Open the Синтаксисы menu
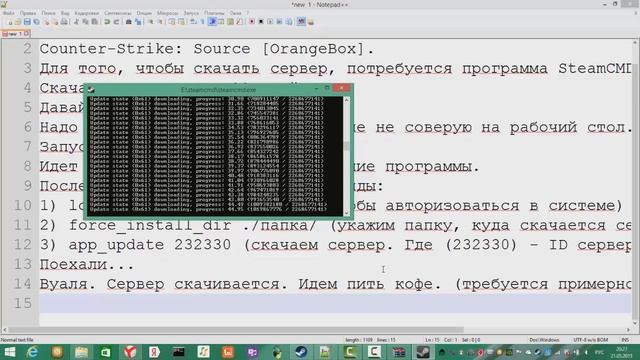 (118, 13)
